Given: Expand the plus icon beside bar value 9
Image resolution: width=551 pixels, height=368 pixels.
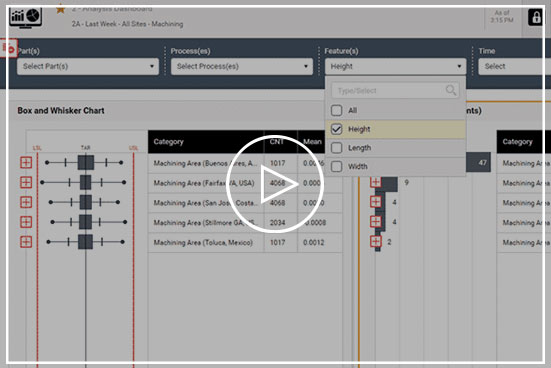Looking at the screenshot, I should (376, 182).
